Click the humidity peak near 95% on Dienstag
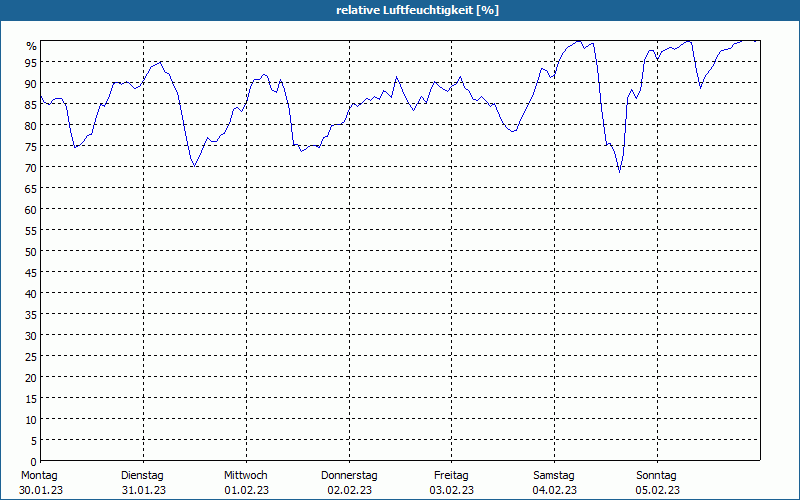The height and width of the screenshot is (500, 800). (x=161, y=62)
